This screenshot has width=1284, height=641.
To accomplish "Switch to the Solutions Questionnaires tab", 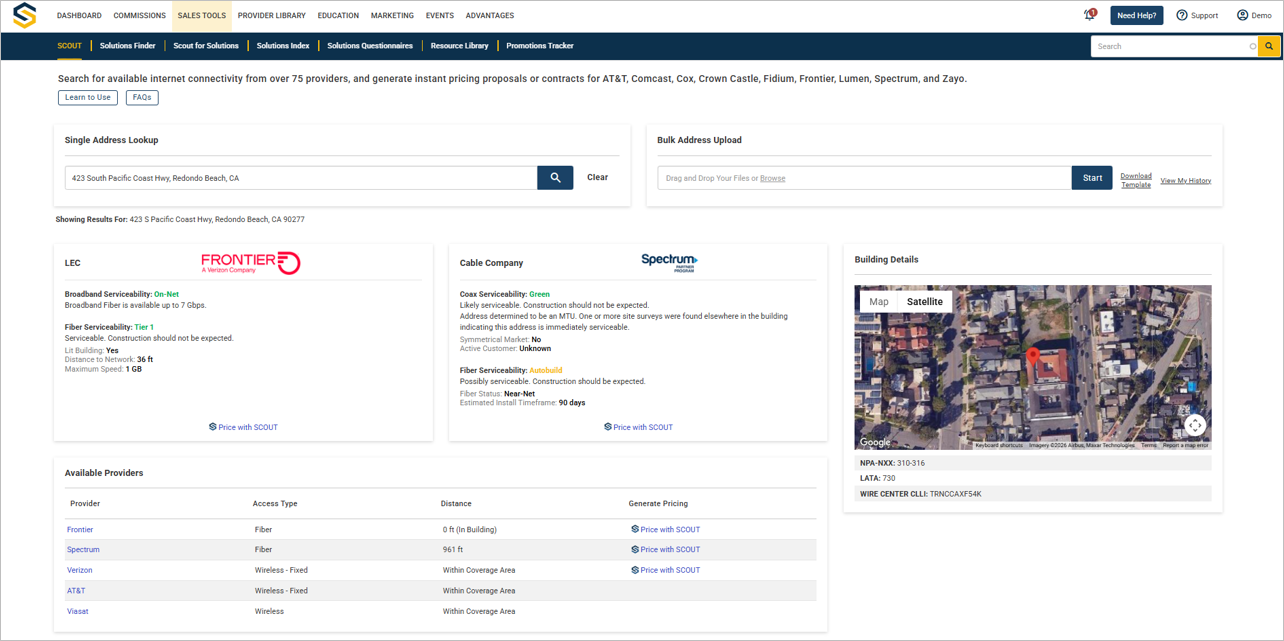I will (370, 46).
